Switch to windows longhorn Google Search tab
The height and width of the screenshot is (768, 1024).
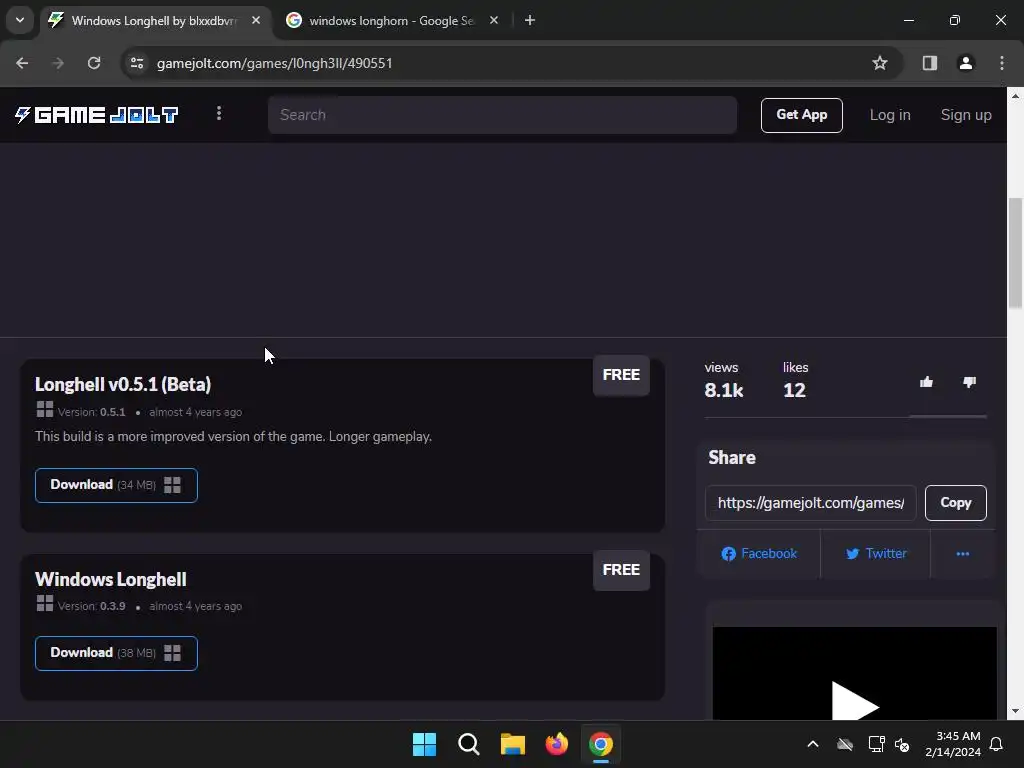coord(392,21)
